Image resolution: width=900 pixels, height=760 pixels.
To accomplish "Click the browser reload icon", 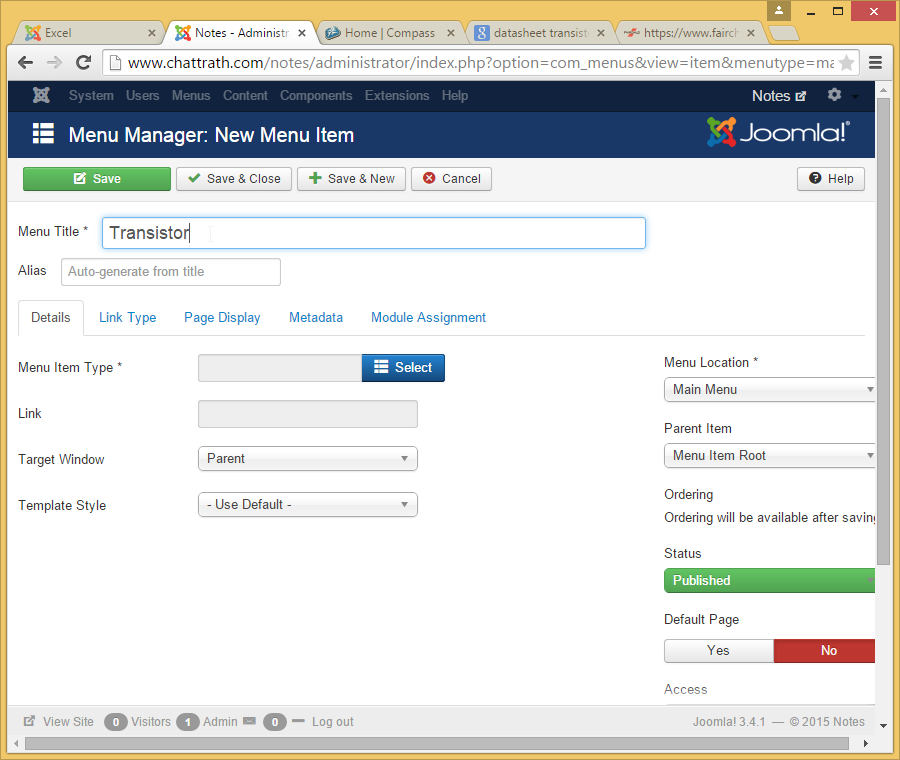I will pyautogui.click(x=84, y=62).
